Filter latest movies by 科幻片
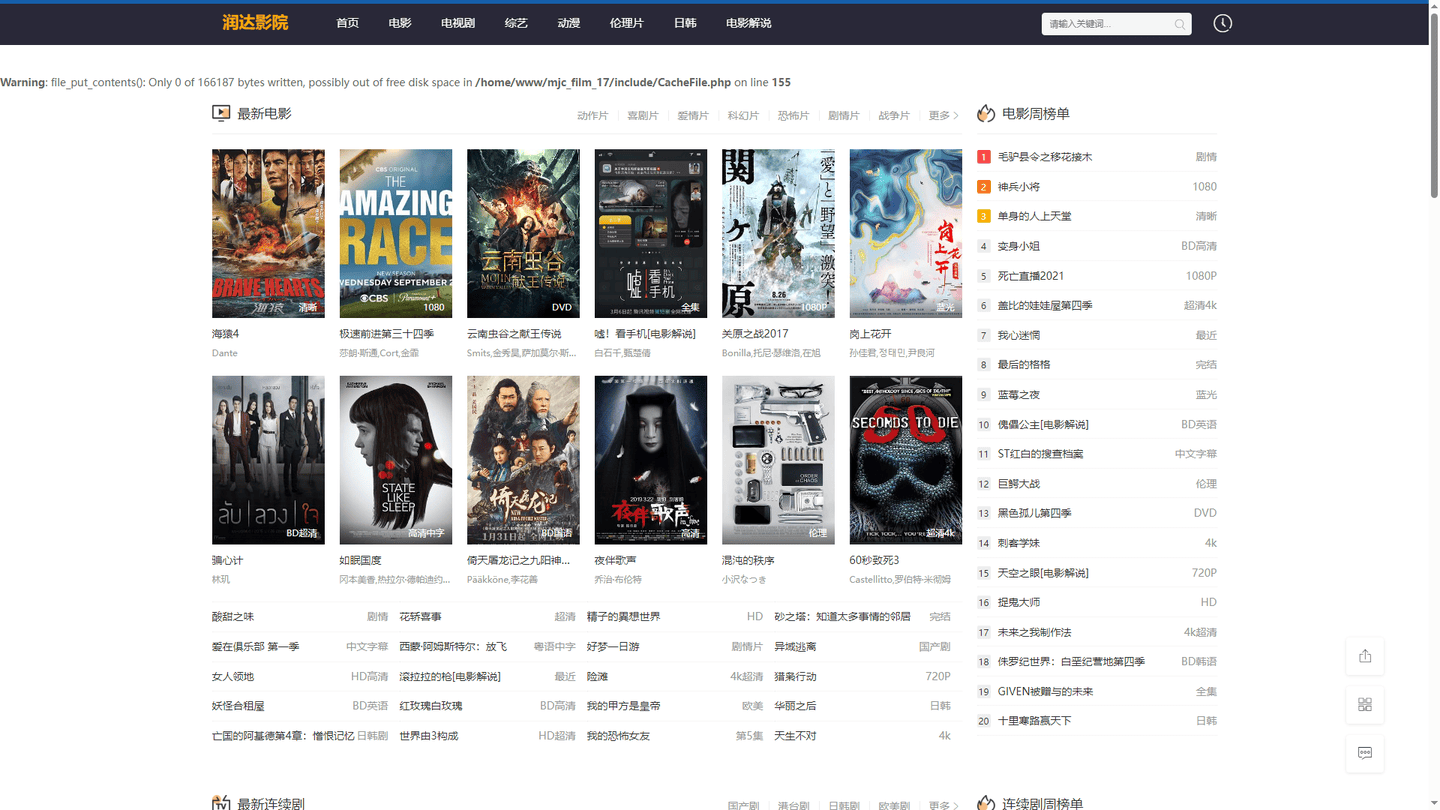The image size is (1440, 810). pyautogui.click(x=743, y=116)
